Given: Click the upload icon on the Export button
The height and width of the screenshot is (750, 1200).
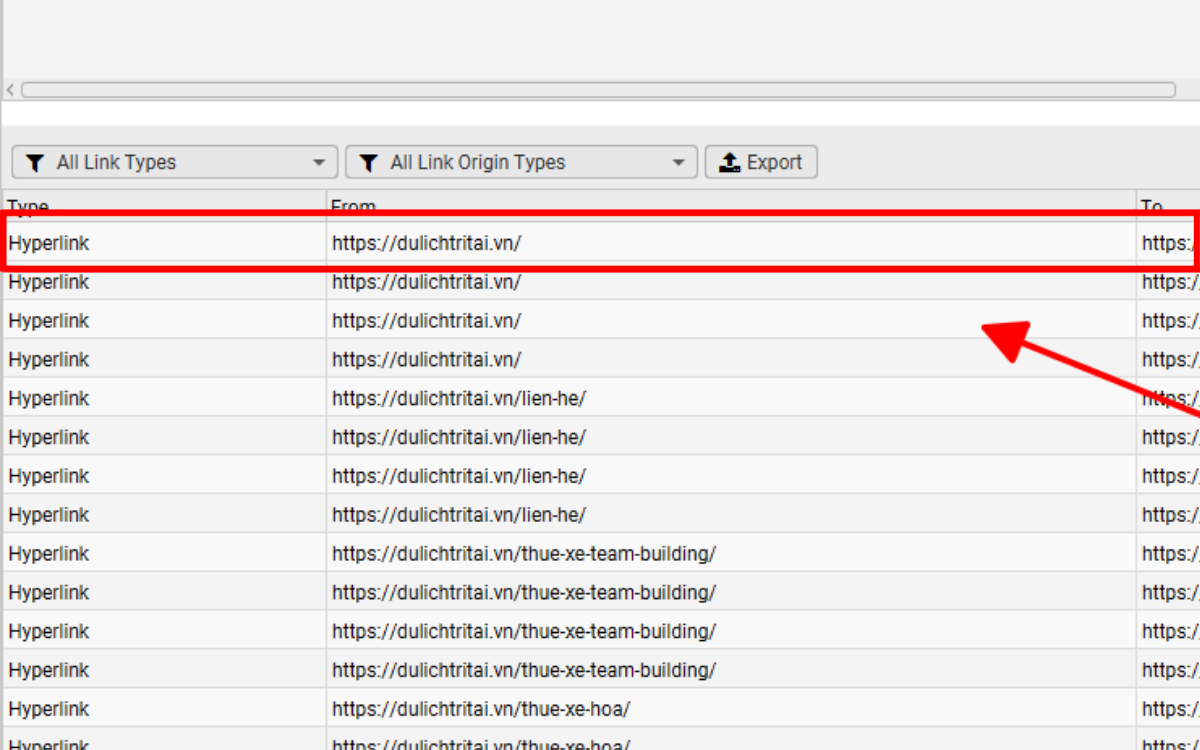Looking at the screenshot, I should click(x=729, y=162).
